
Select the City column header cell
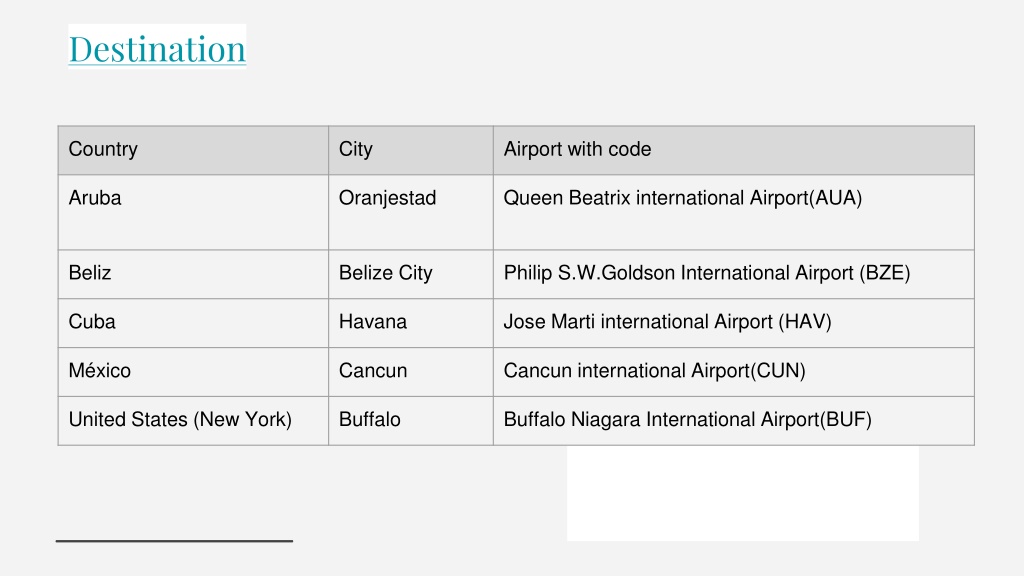411,150
